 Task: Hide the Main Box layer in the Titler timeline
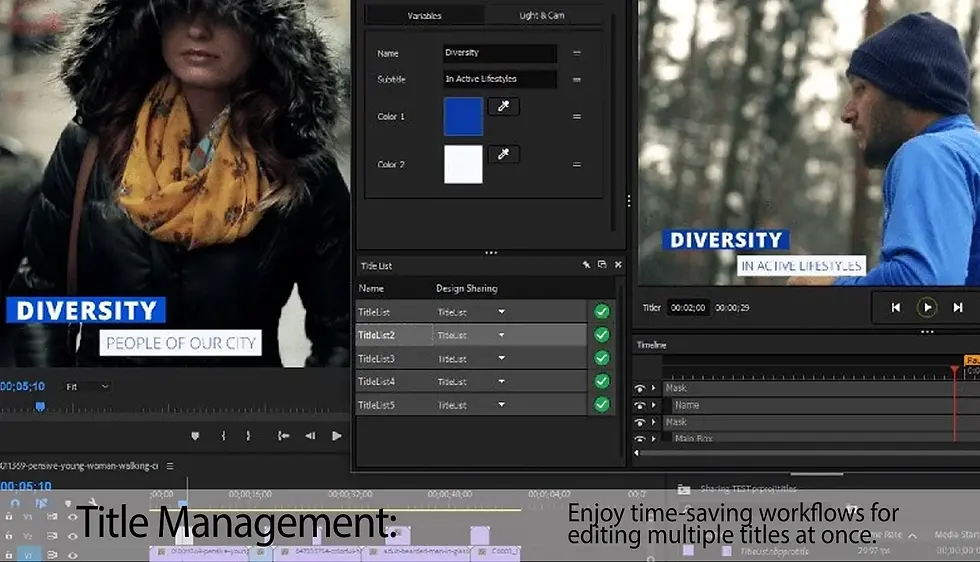click(639, 438)
